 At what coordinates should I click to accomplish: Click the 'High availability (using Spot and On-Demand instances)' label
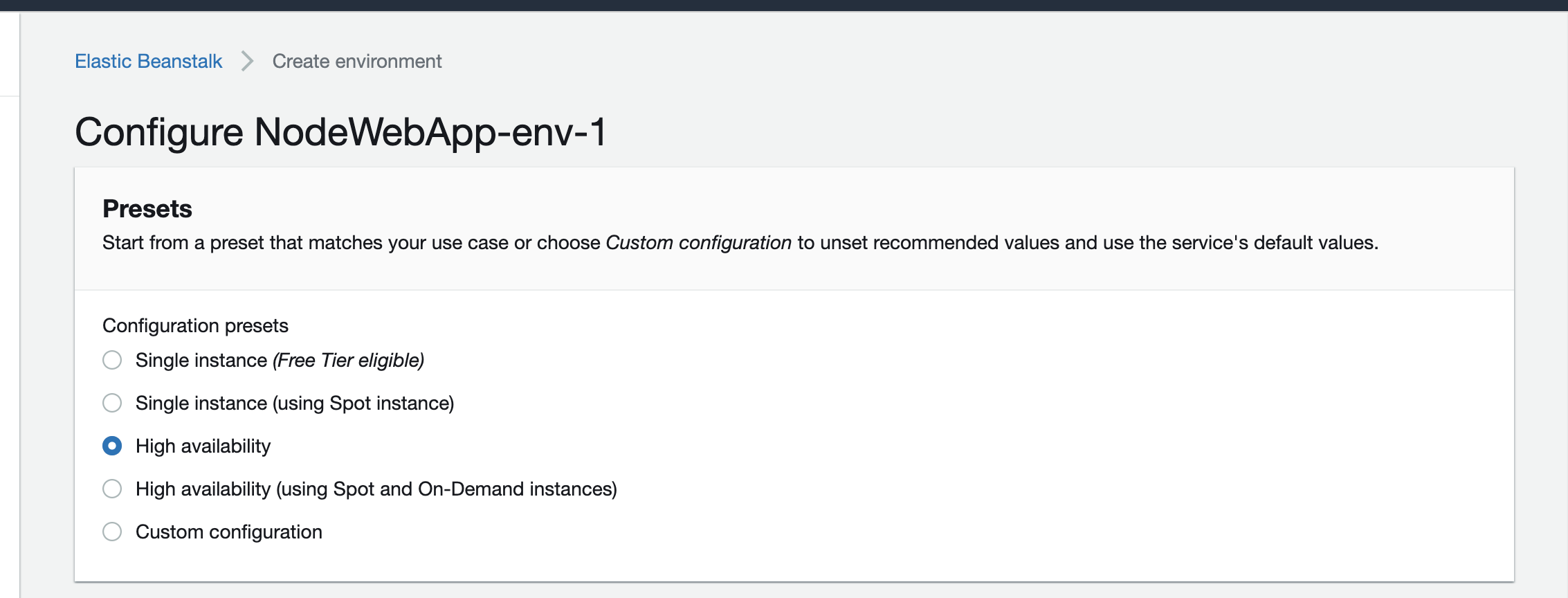tap(376, 489)
